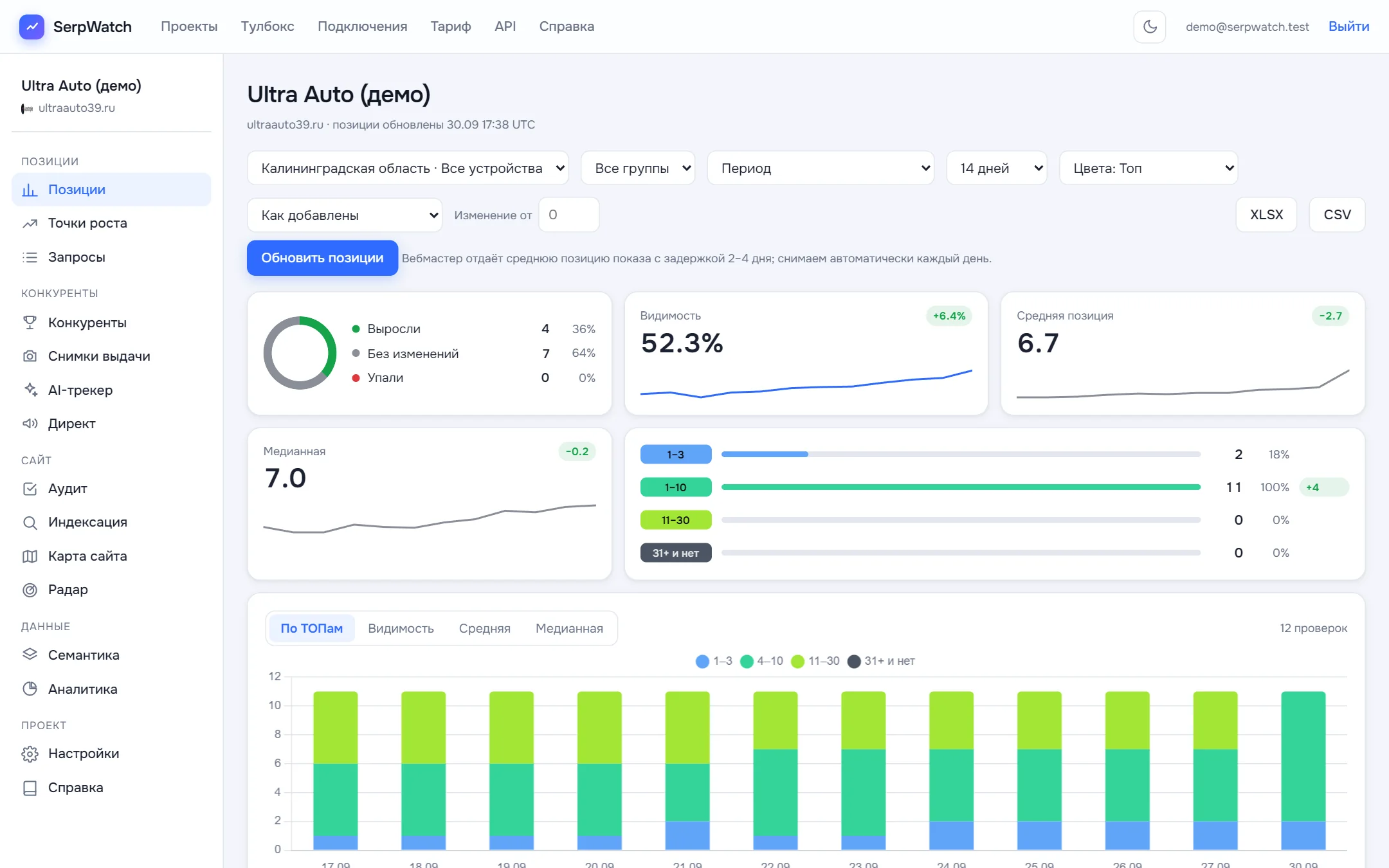Export data via the CSV button
The height and width of the screenshot is (868, 1389).
coord(1337,215)
